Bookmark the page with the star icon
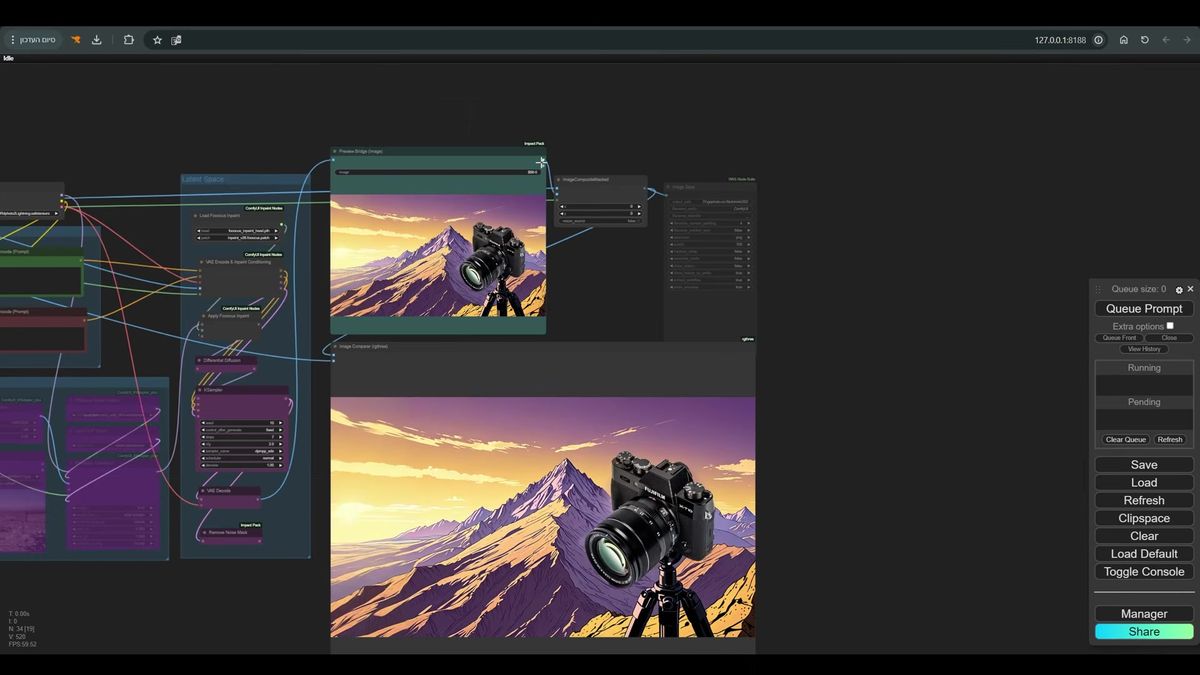 pos(157,40)
